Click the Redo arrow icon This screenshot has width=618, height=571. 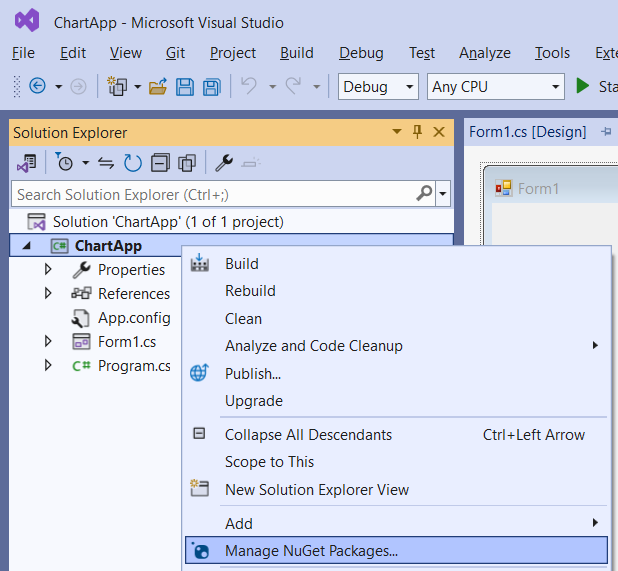293,86
